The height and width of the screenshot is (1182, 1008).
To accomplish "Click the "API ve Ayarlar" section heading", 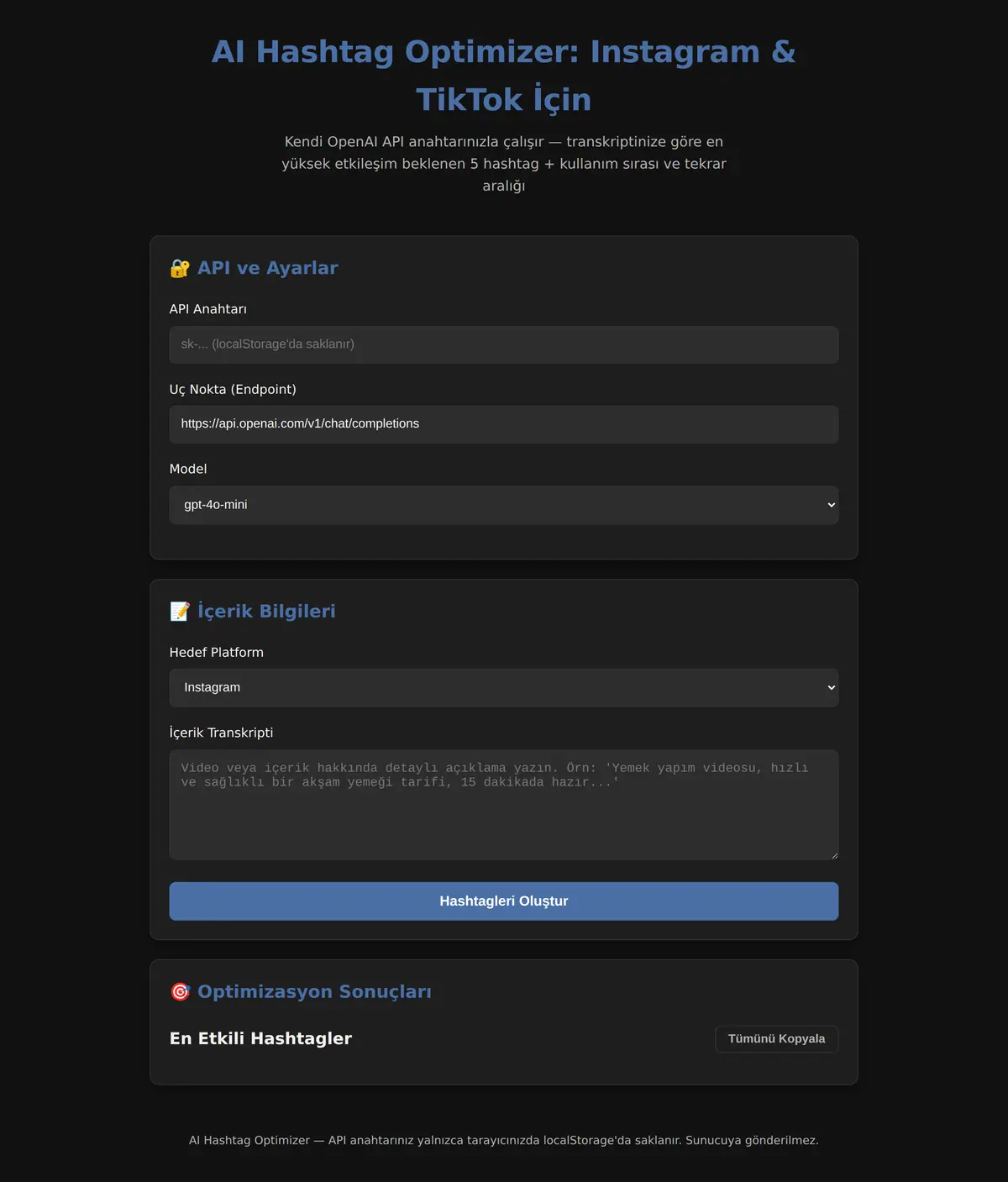I will point(268,268).
